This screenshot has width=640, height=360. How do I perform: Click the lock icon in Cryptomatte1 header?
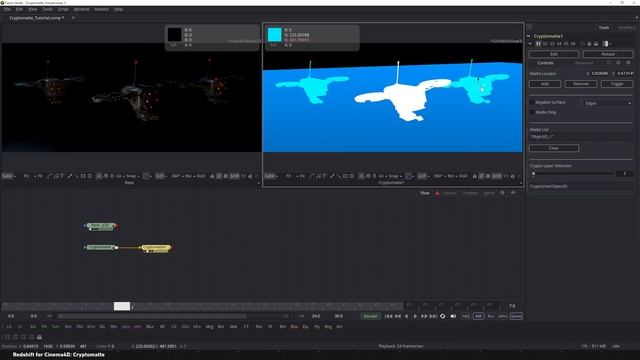(589, 44)
